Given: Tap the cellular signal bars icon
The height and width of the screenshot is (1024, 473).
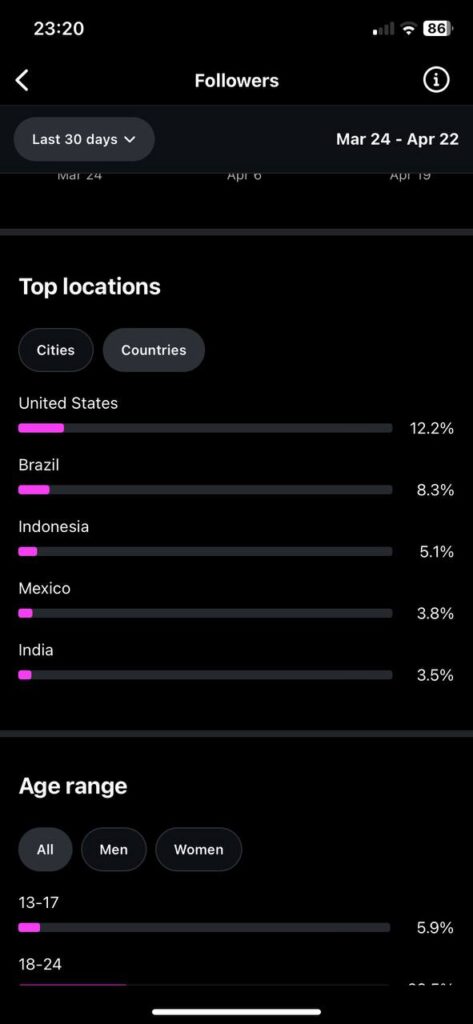Looking at the screenshot, I should (383, 29).
